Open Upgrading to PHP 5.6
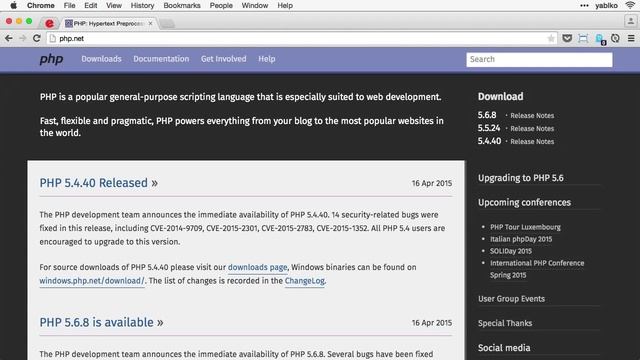640x360 pixels. coord(521,178)
